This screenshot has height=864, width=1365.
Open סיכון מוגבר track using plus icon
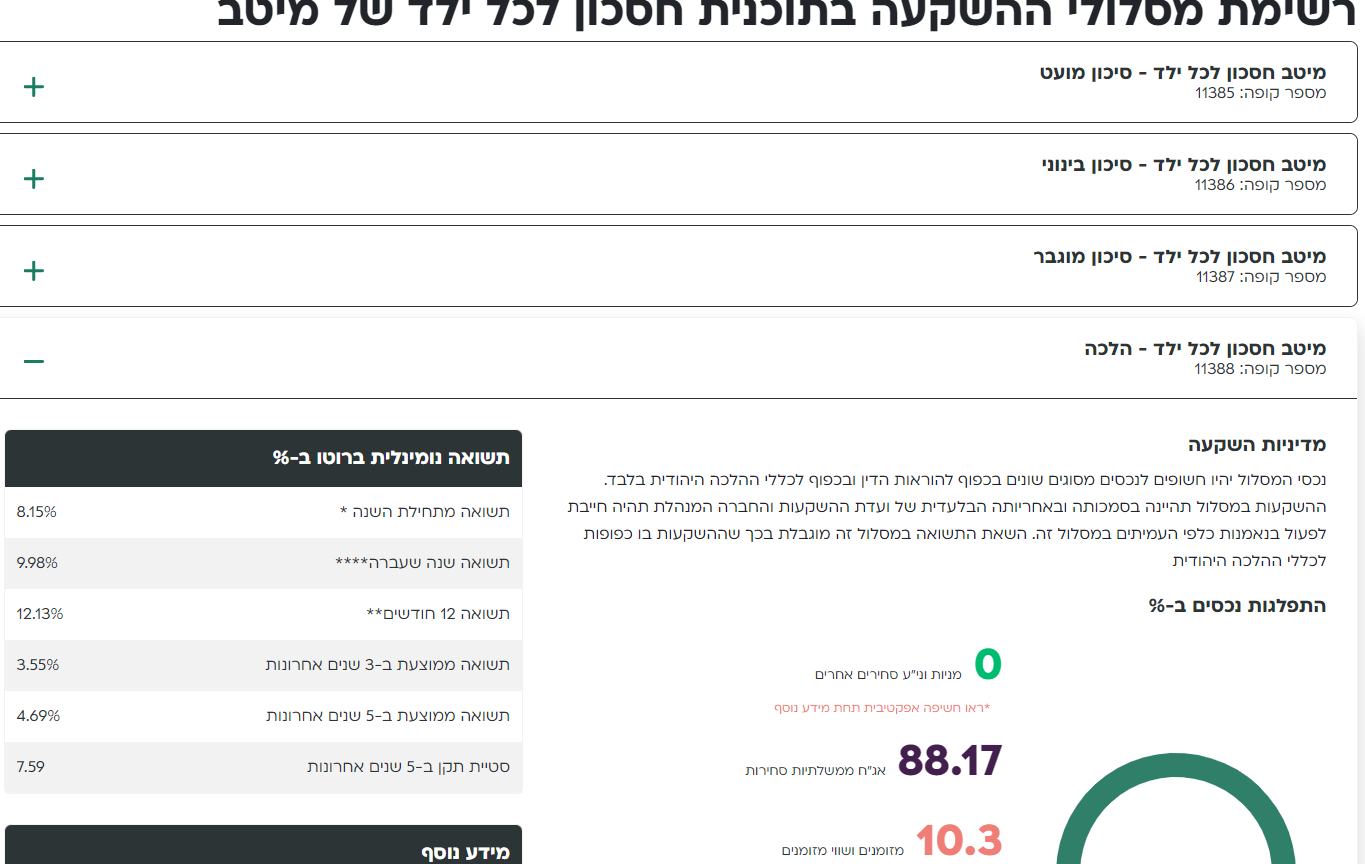(34, 271)
